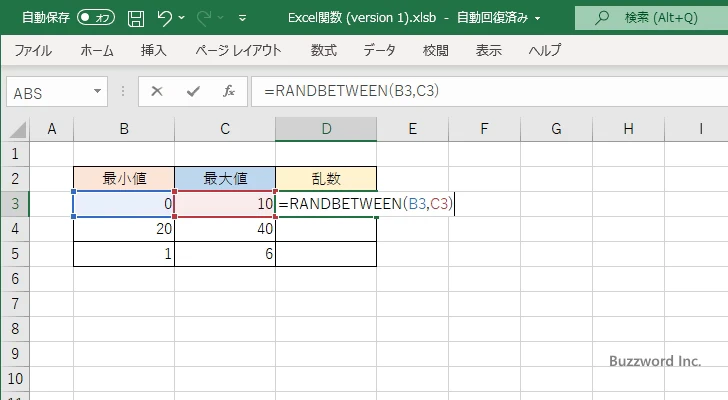Select row 8 header
728x400 pixels.
click(15, 329)
